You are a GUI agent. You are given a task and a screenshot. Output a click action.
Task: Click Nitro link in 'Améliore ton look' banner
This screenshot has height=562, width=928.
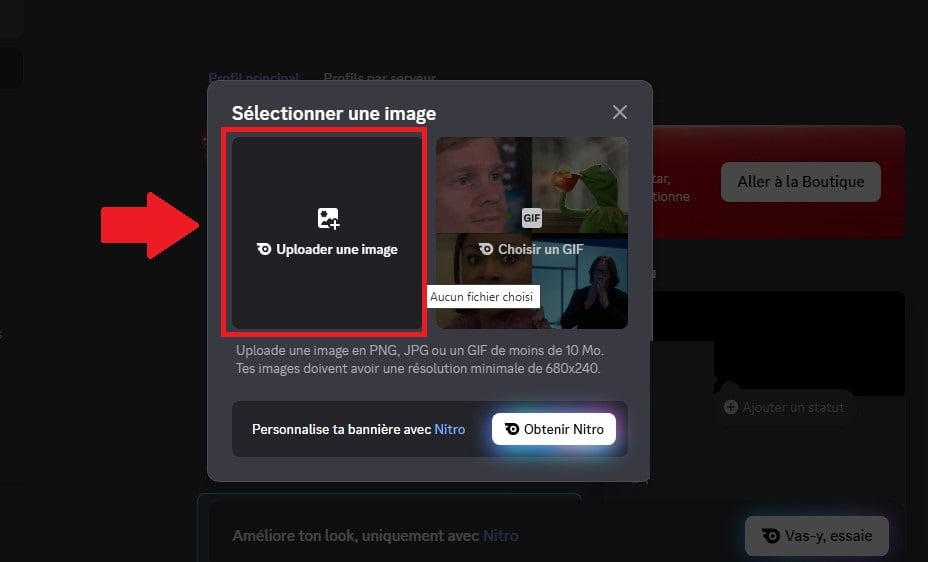(x=500, y=536)
